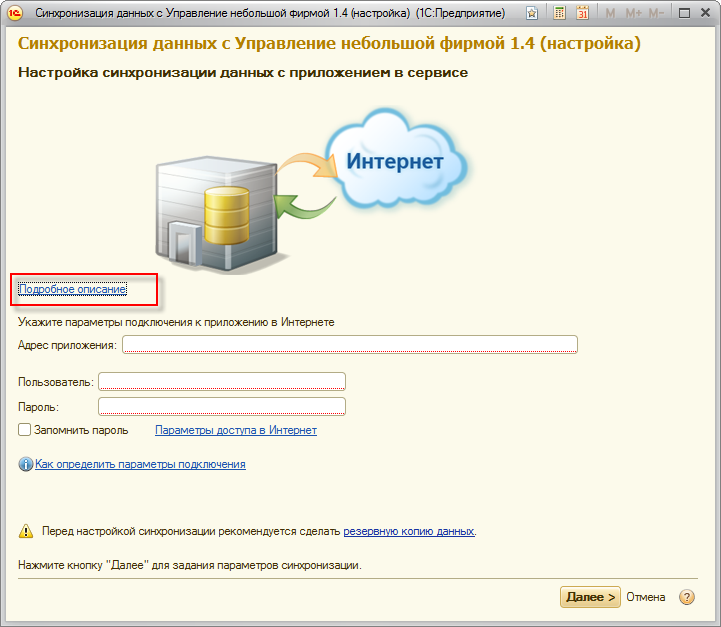Click the Далее button
This screenshot has height=627, width=721.
pyautogui.click(x=590, y=597)
